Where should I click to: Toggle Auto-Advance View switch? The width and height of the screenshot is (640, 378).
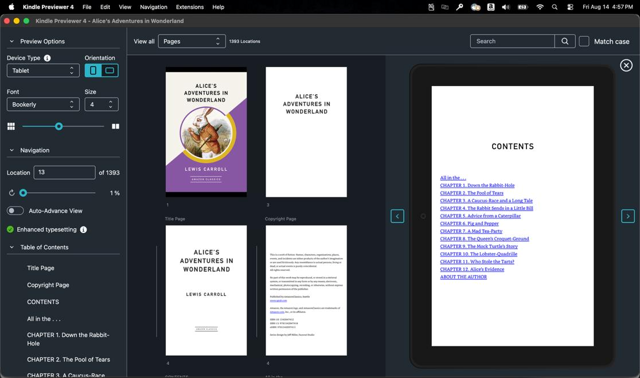click(15, 211)
